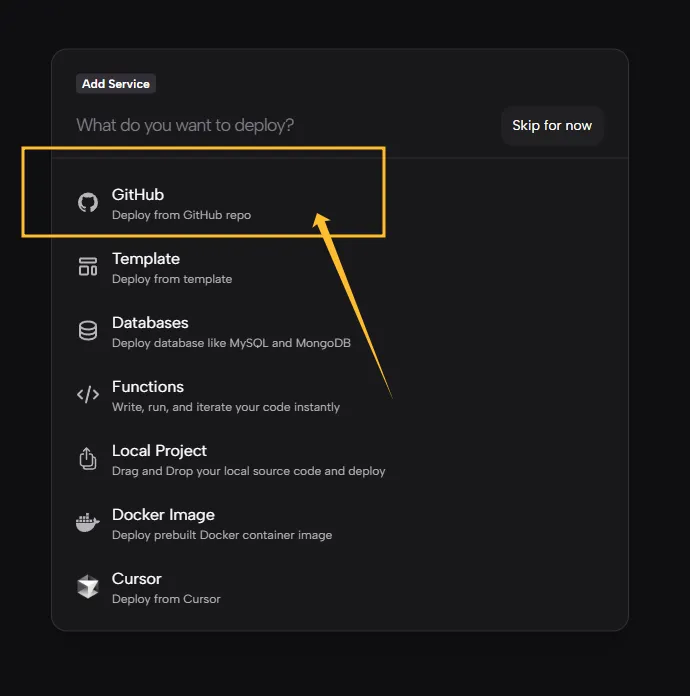Click 'Deploy from Cursor' description
The width and height of the screenshot is (690, 696).
coord(166,599)
